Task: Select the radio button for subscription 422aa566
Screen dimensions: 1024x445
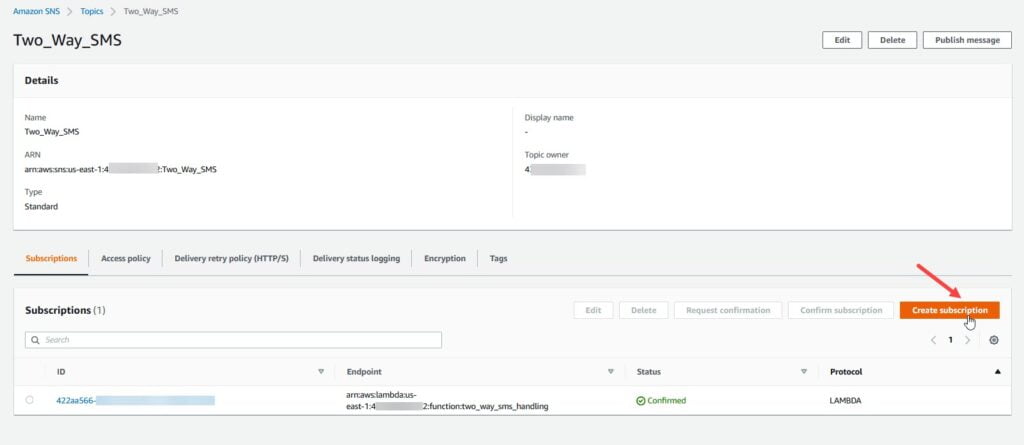Action: pos(29,400)
